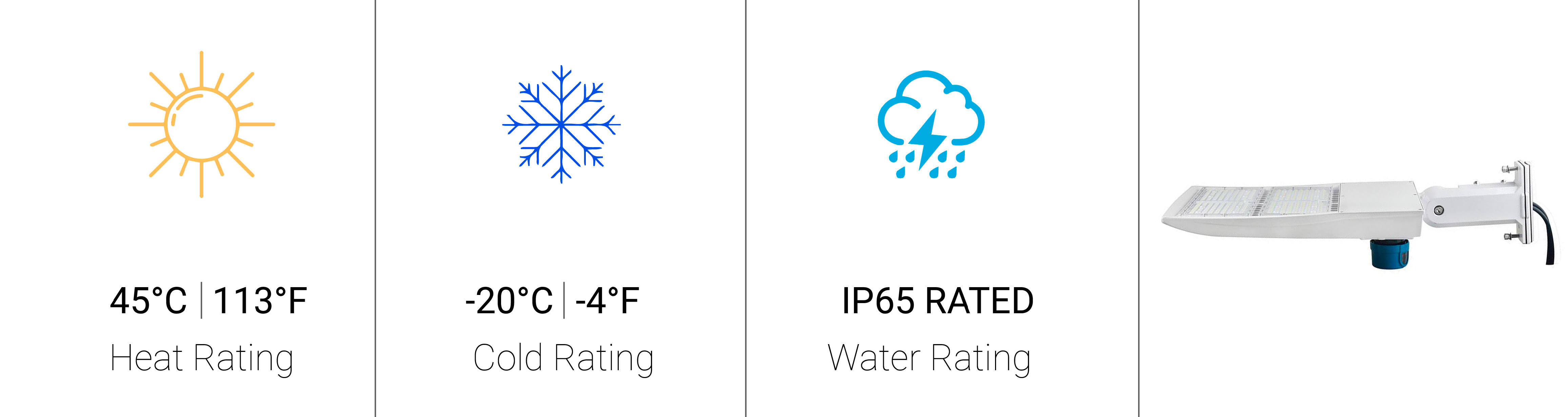Image resolution: width=1568 pixels, height=417 pixels.
Task: Click the adjustable arm screw on the fixture
Action: pyautogui.click(x=1439, y=211)
